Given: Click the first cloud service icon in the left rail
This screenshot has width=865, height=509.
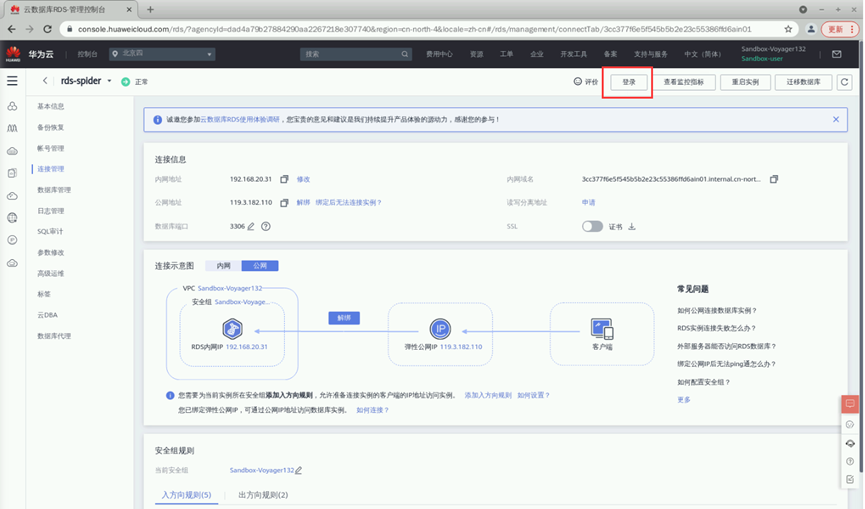Looking at the screenshot, I should [x=12, y=106].
